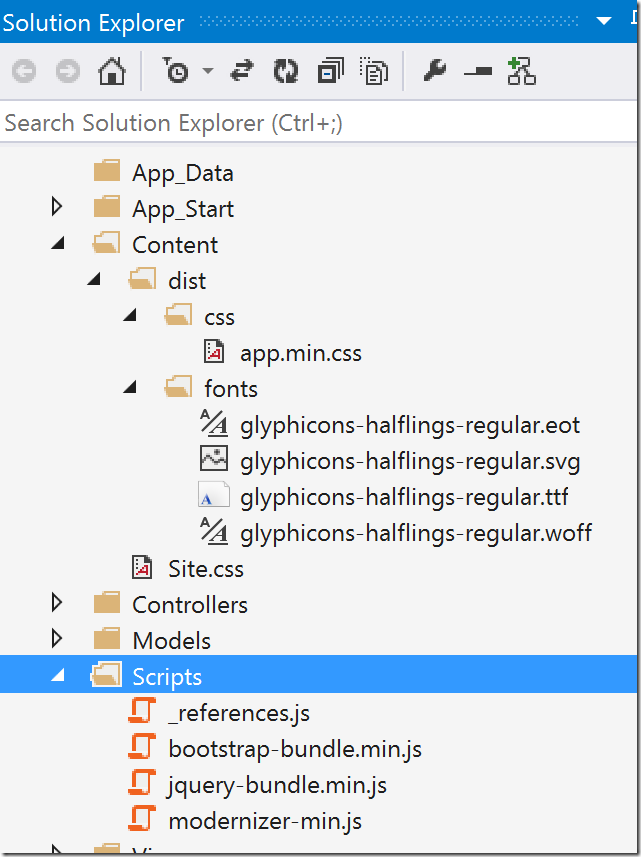Toggle the Show All Files icon

374,71
